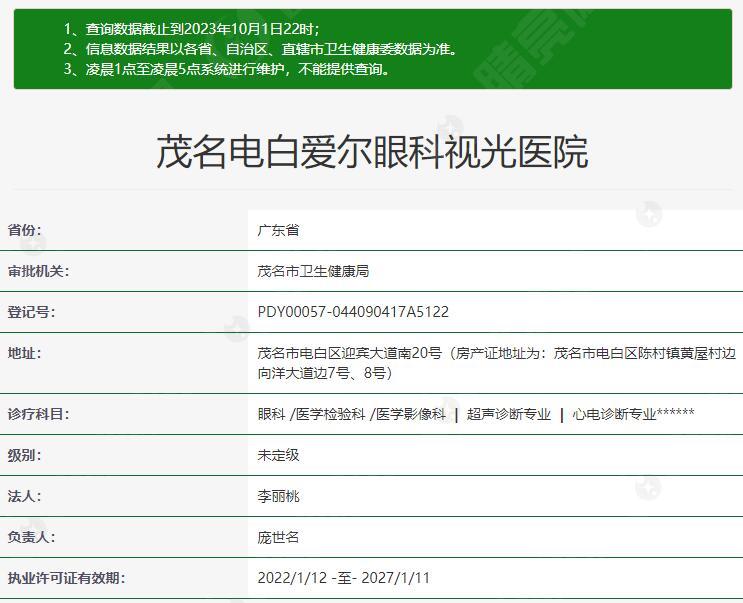Click the 负责人 label
This screenshot has width=743, height=603.
pos(31,537)
